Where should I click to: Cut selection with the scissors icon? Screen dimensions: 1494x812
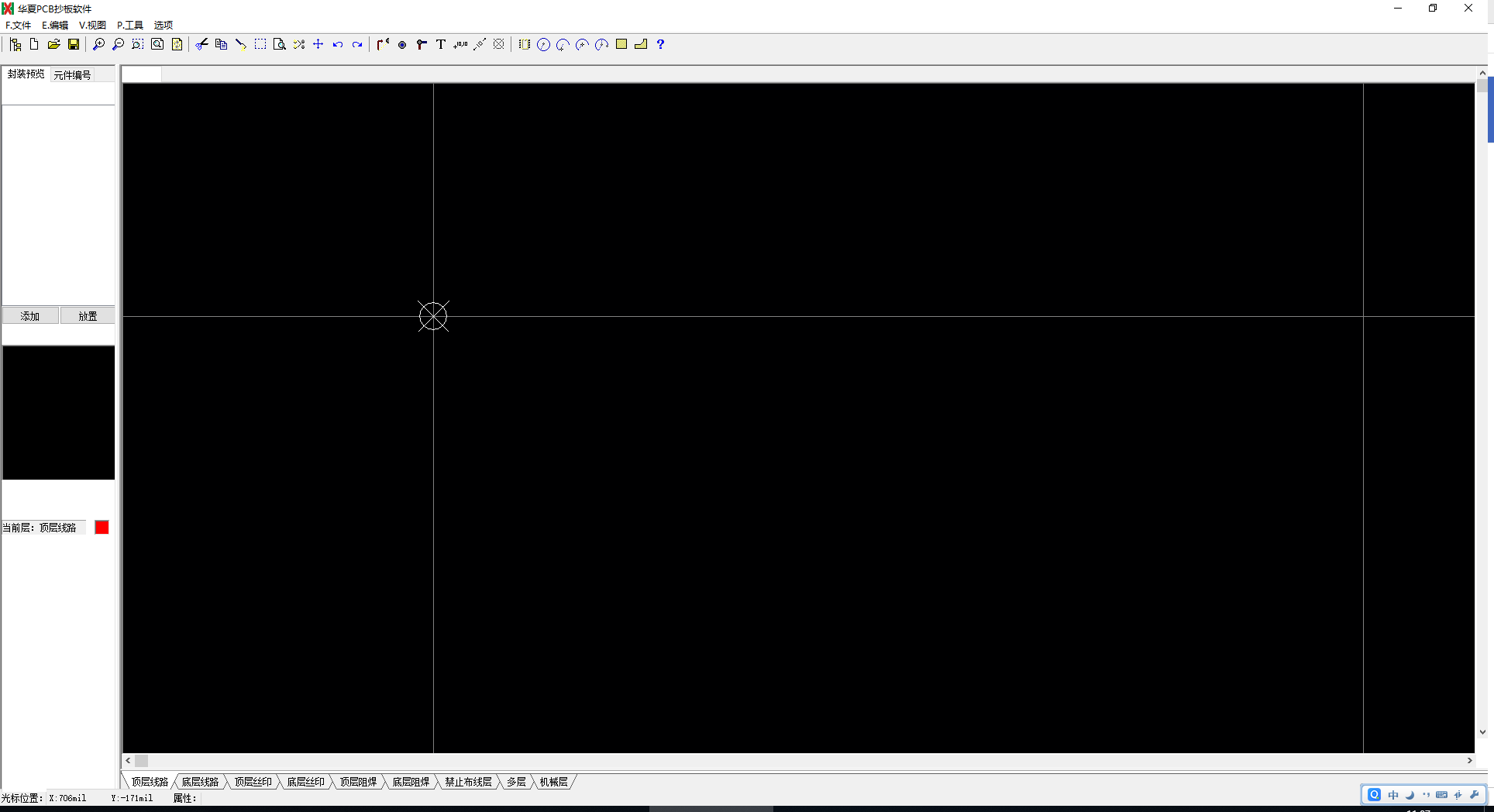201,44
